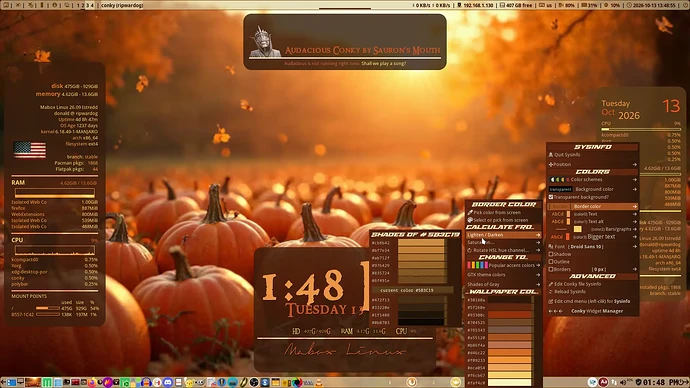Click the firefox 887MiB RAM row
Viewport: 690px width, 388px height.
(x=55, y=208)
